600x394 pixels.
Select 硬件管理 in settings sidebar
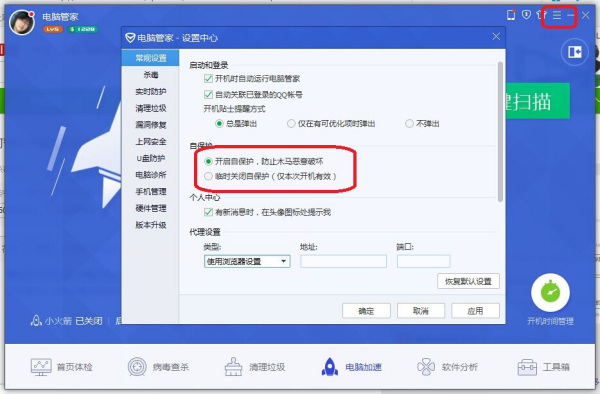(150, 208)
